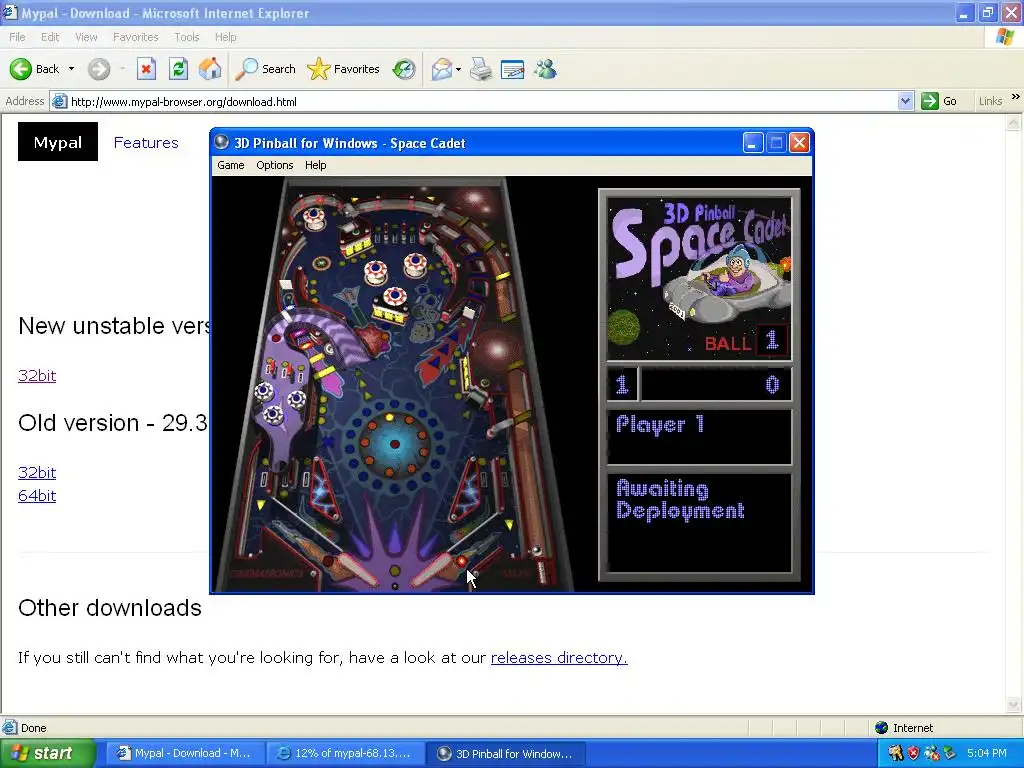Minimize the Internet Explorer window

coord(965,13)
